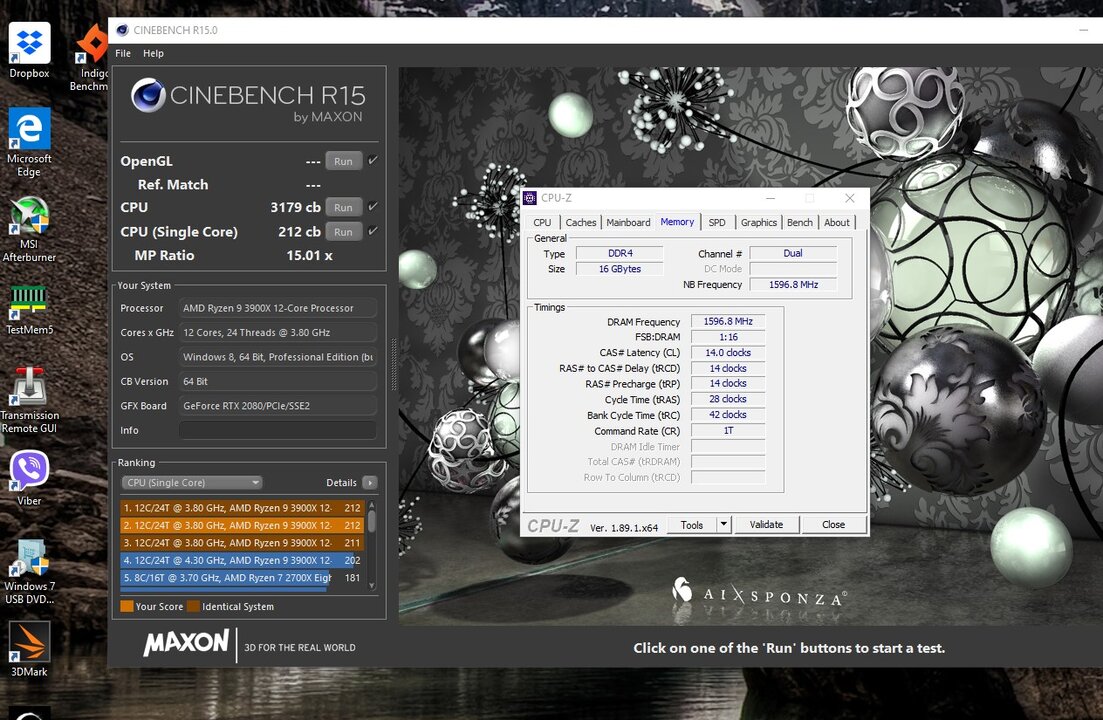The height and width of the screenshot is (720, 1103).
Task: Open the Mainboard tab in CPU-Z
Action: tap(628, 222)
